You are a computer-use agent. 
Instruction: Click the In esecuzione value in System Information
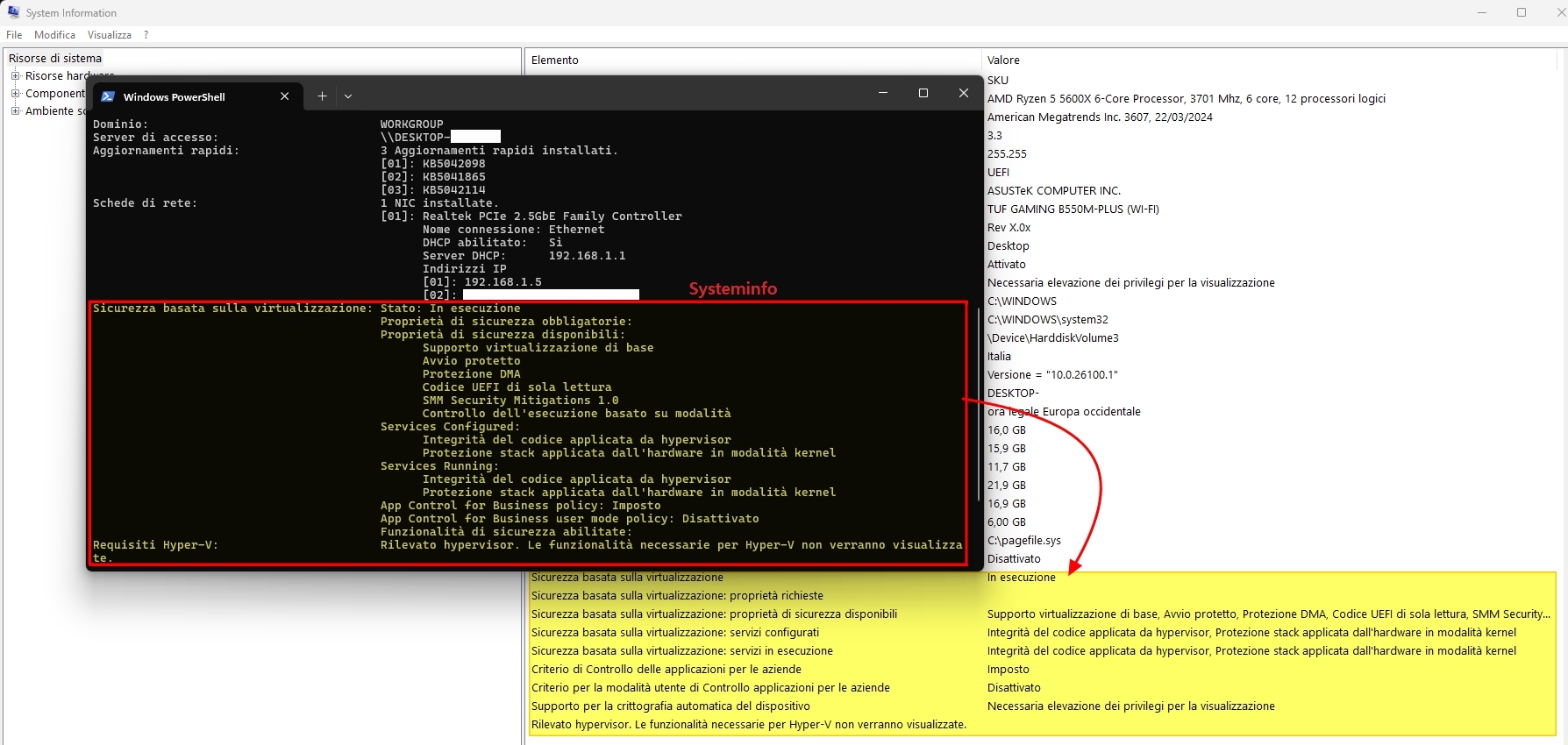1022,577
